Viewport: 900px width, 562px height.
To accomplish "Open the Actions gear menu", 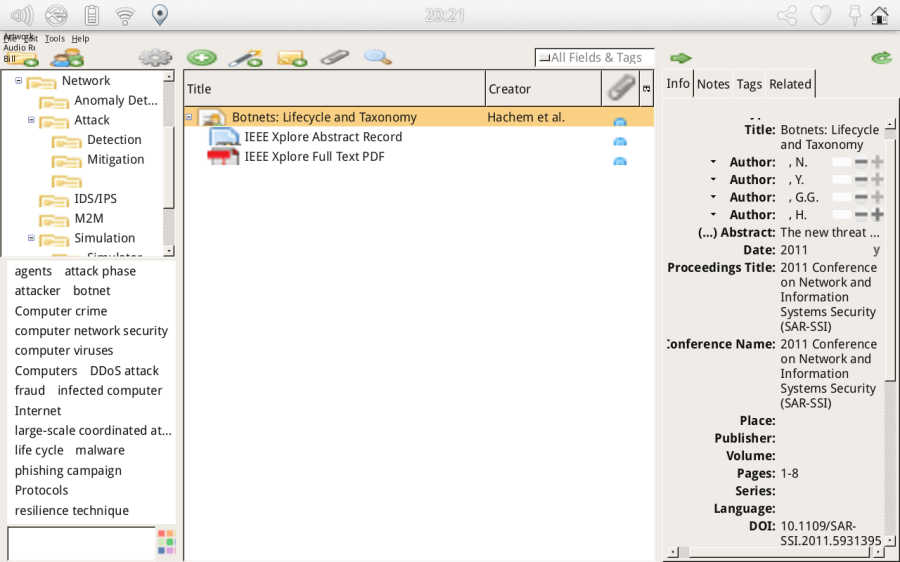I will click(x=155, y=58).
